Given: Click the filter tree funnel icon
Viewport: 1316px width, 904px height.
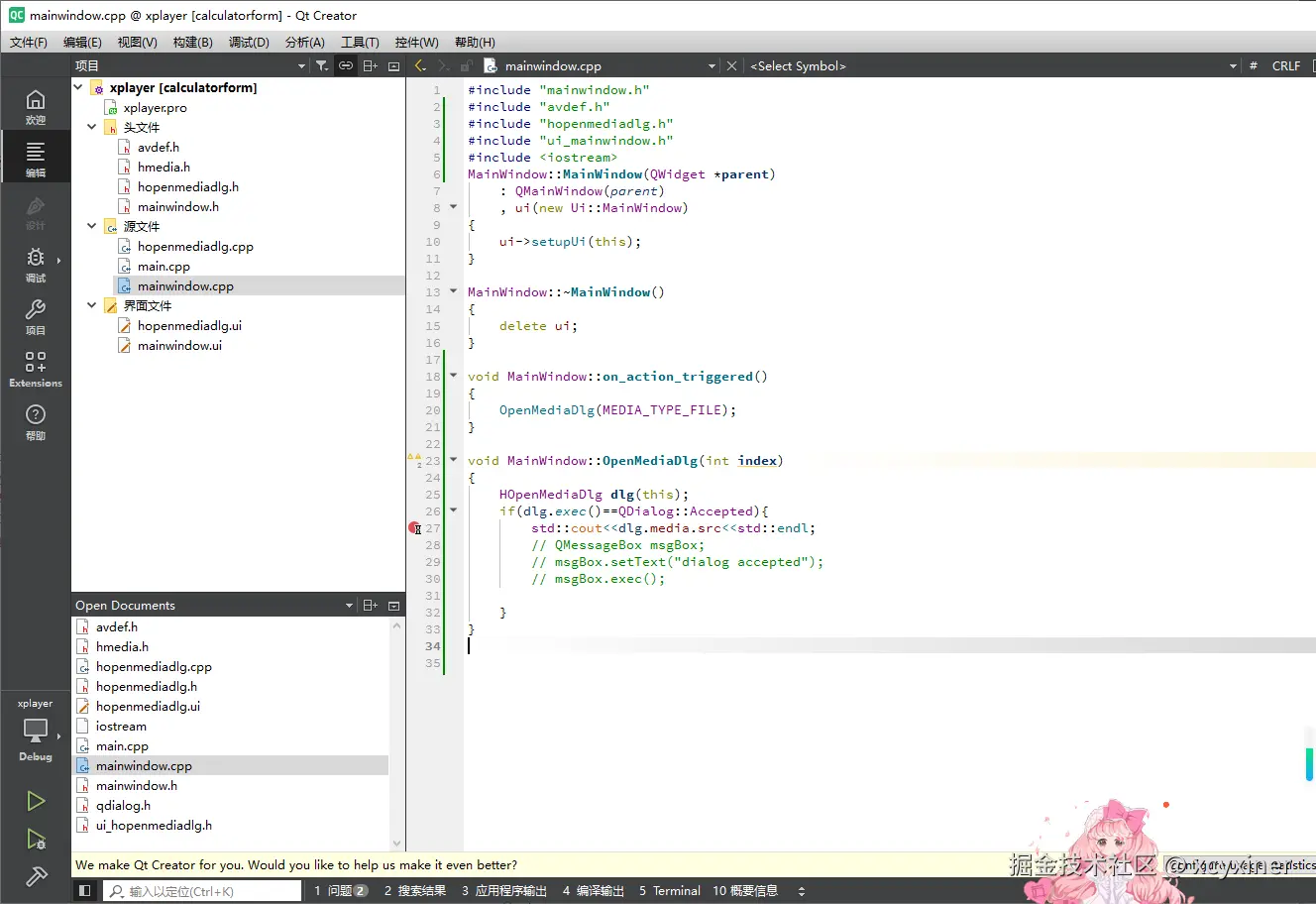Looking at the screenshot, I should 322,66.
